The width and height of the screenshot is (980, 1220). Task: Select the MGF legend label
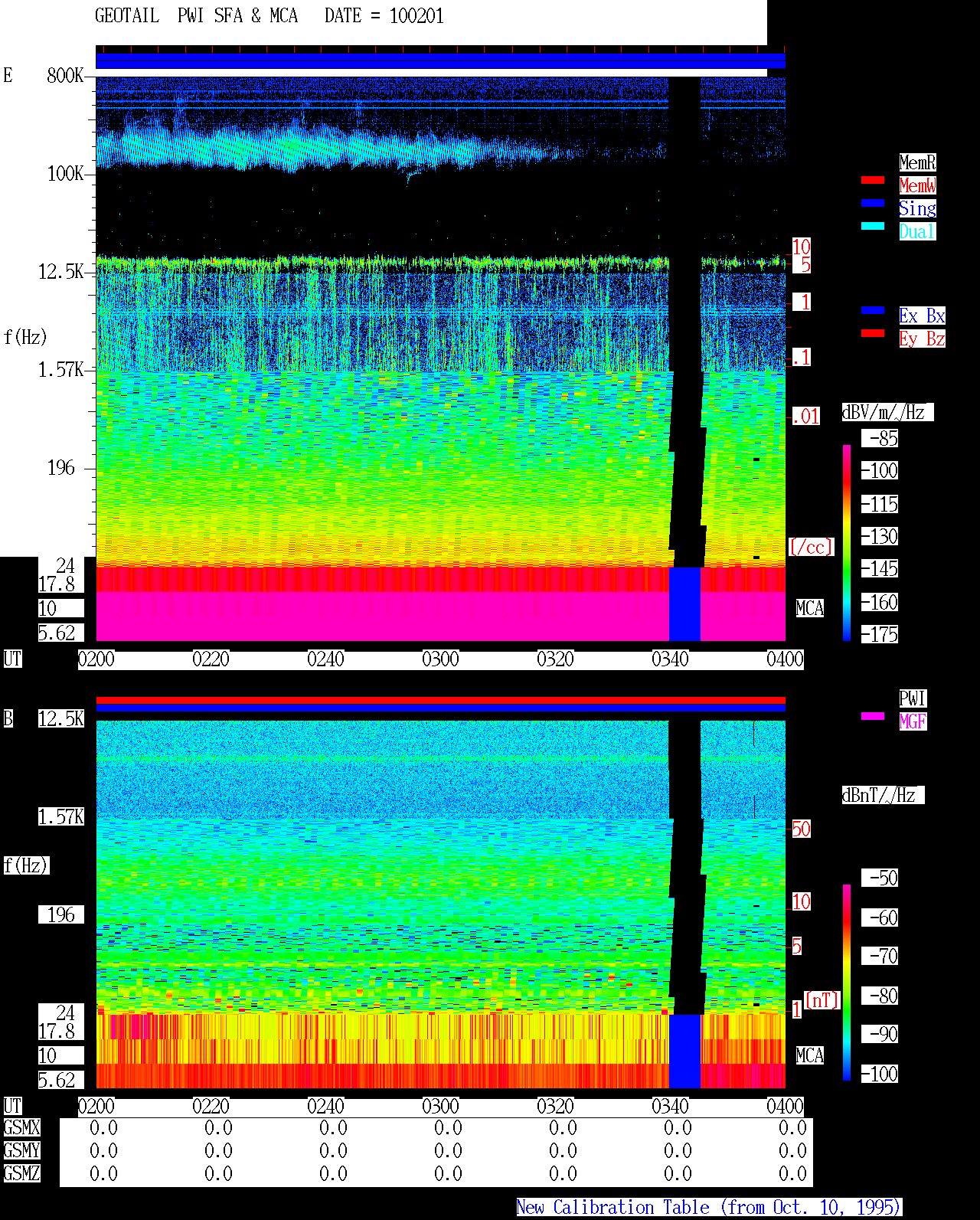point(913,721)
